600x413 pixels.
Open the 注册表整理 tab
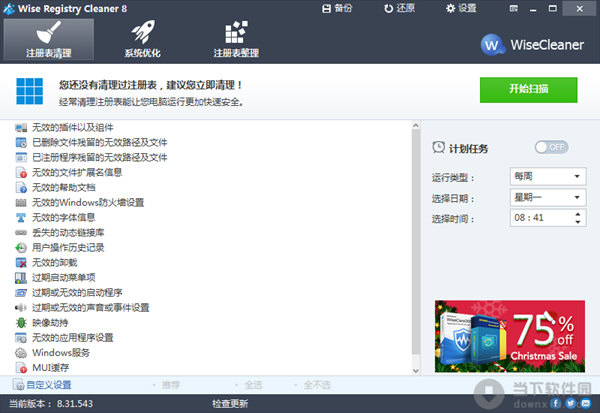coord(236,39)
